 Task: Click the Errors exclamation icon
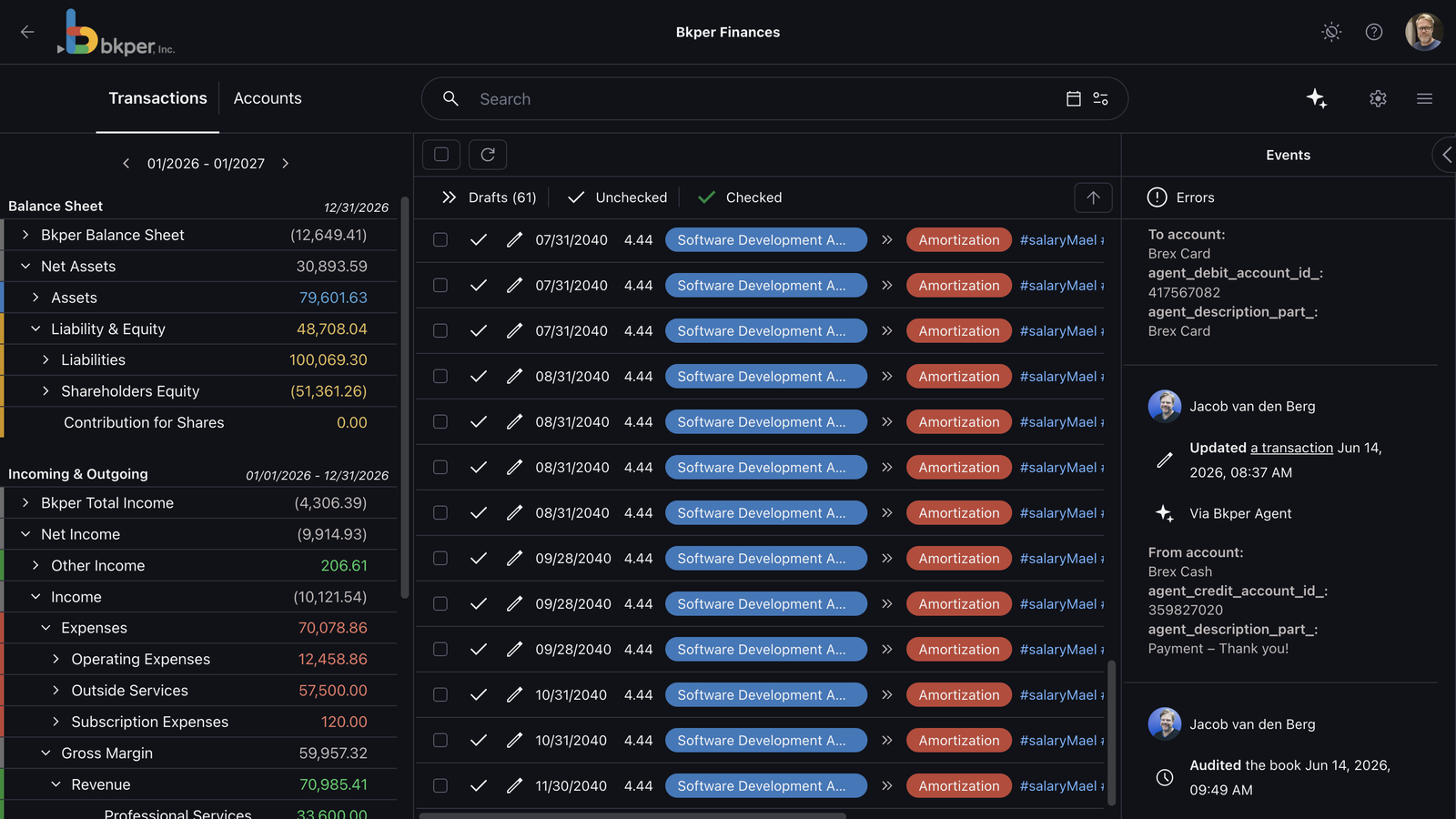click(x=1158, y=197)
